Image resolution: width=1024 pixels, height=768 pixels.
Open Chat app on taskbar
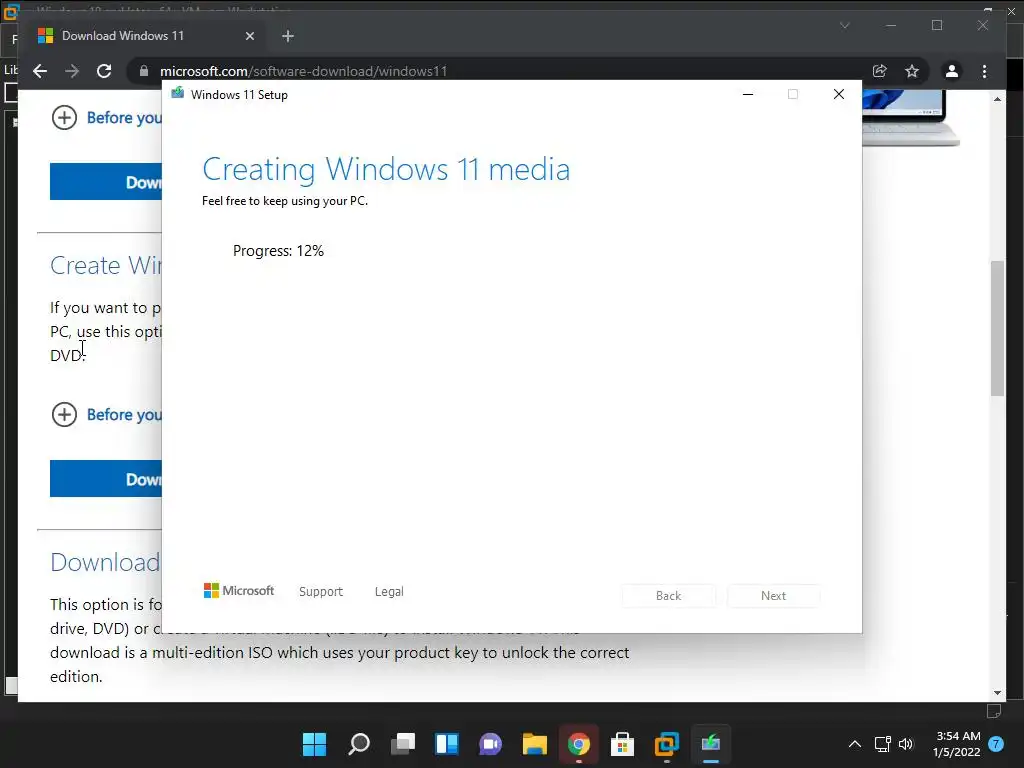(490, 744)
